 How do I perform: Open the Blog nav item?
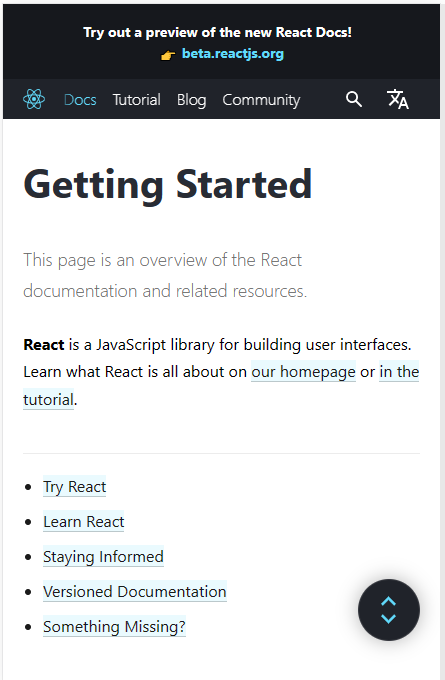pyautogui.click(x=191, y=100)
